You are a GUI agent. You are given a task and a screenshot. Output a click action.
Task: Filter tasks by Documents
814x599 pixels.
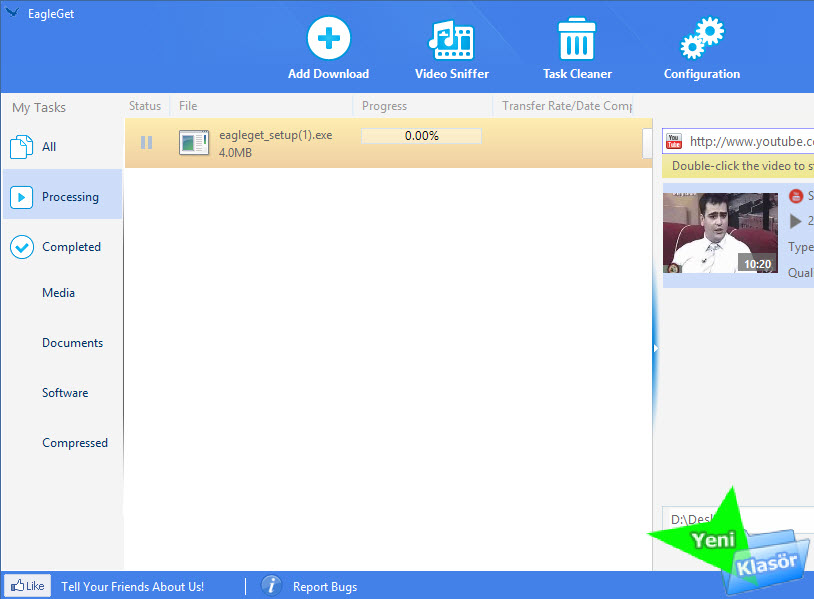point(72,343)
